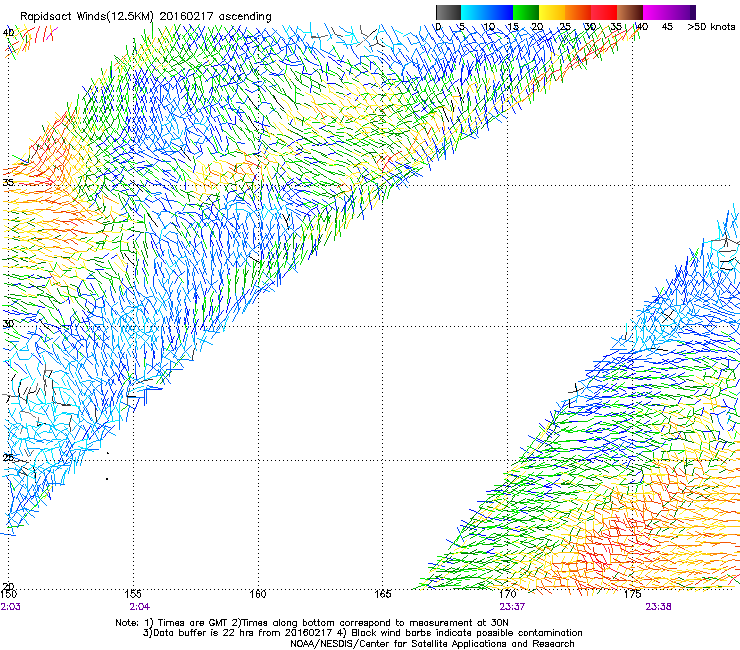Click the purple '23:37' time stamp
Screen dimensions: 740x650
(512, 607)
